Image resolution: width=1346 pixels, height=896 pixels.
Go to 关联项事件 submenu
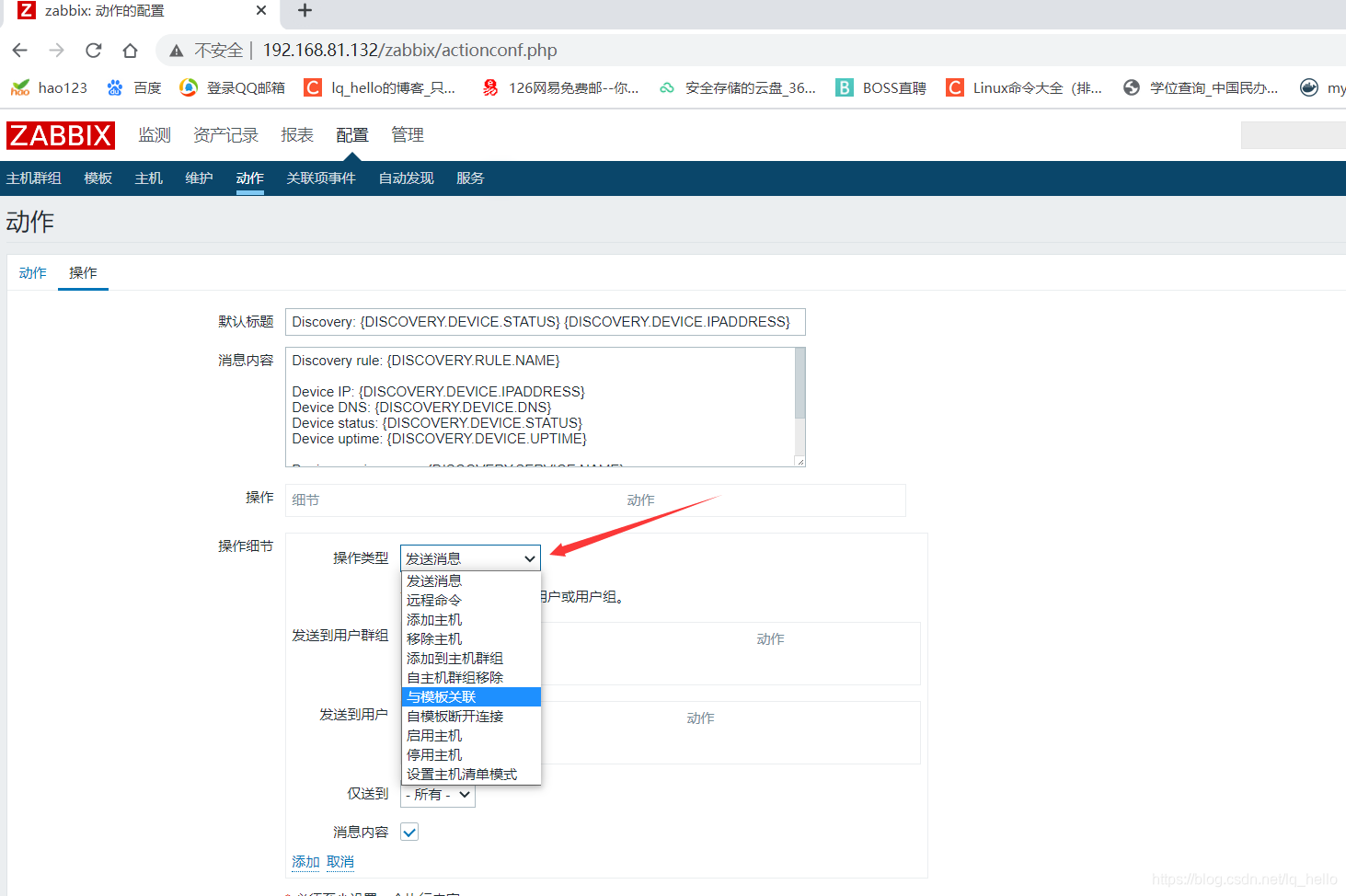(321, 178)
